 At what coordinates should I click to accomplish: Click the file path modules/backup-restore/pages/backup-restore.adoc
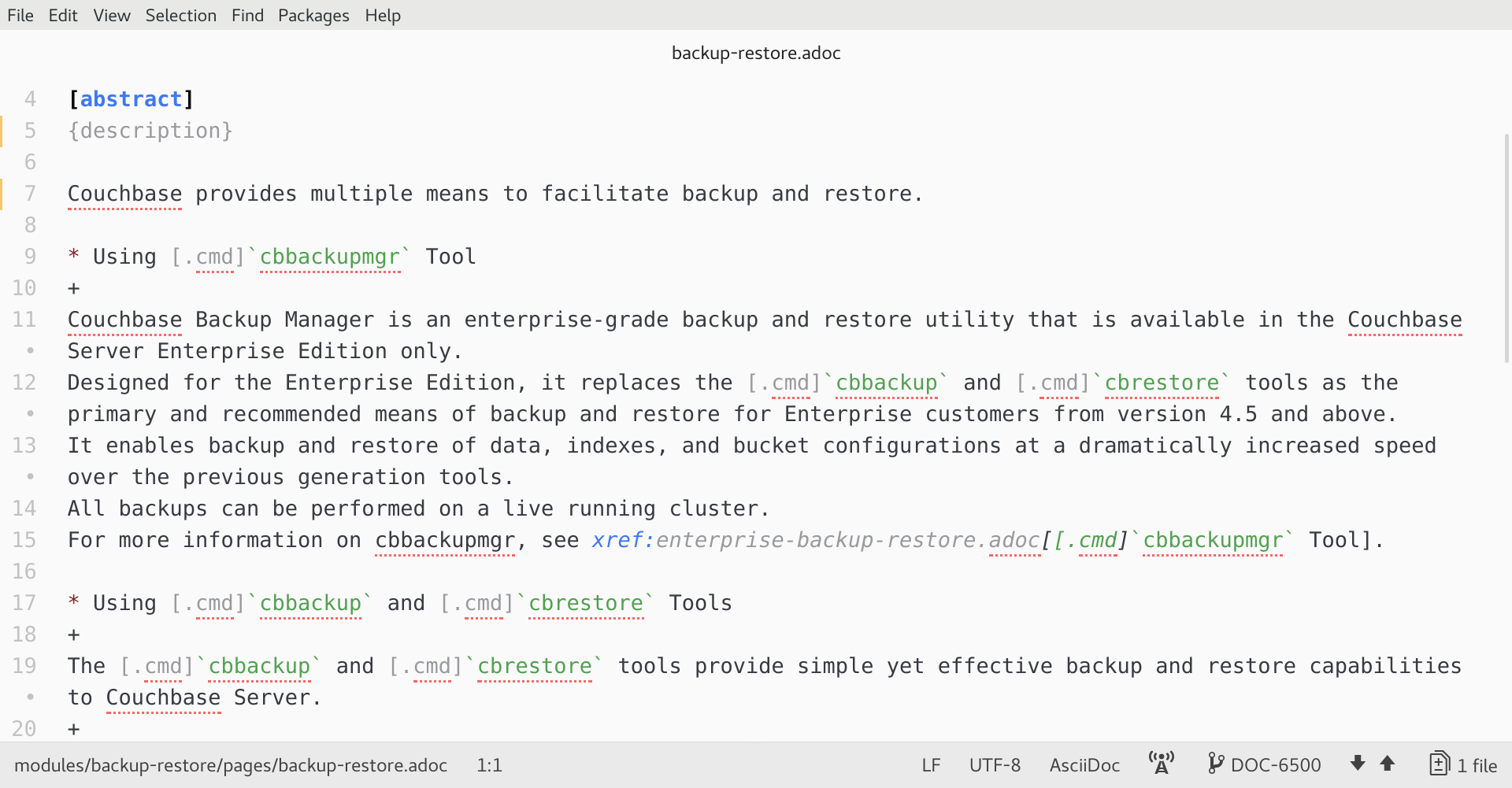pos(232,764)
